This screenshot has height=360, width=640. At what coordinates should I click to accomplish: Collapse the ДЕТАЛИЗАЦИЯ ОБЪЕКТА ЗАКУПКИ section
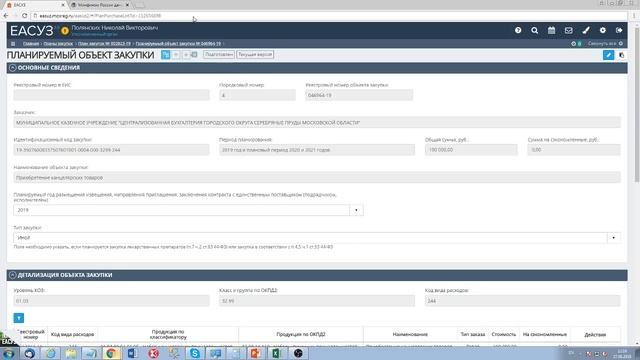(x=13, y=275)
